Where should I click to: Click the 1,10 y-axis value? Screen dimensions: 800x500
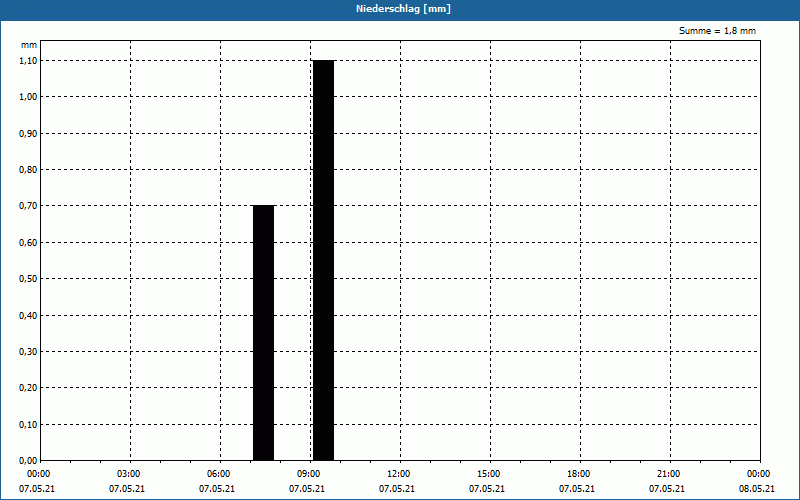click(28, 61)
